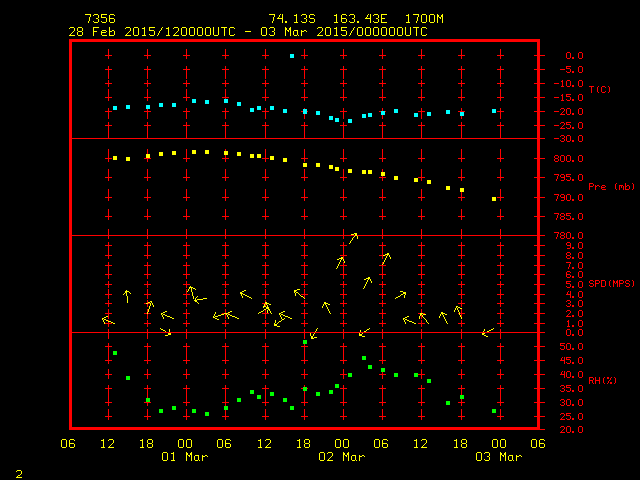Viewport: 640px width, 480px height.
Task: Click the last yellow pressure point near 790
Action: pyautogui.click(x=494, y=199)
